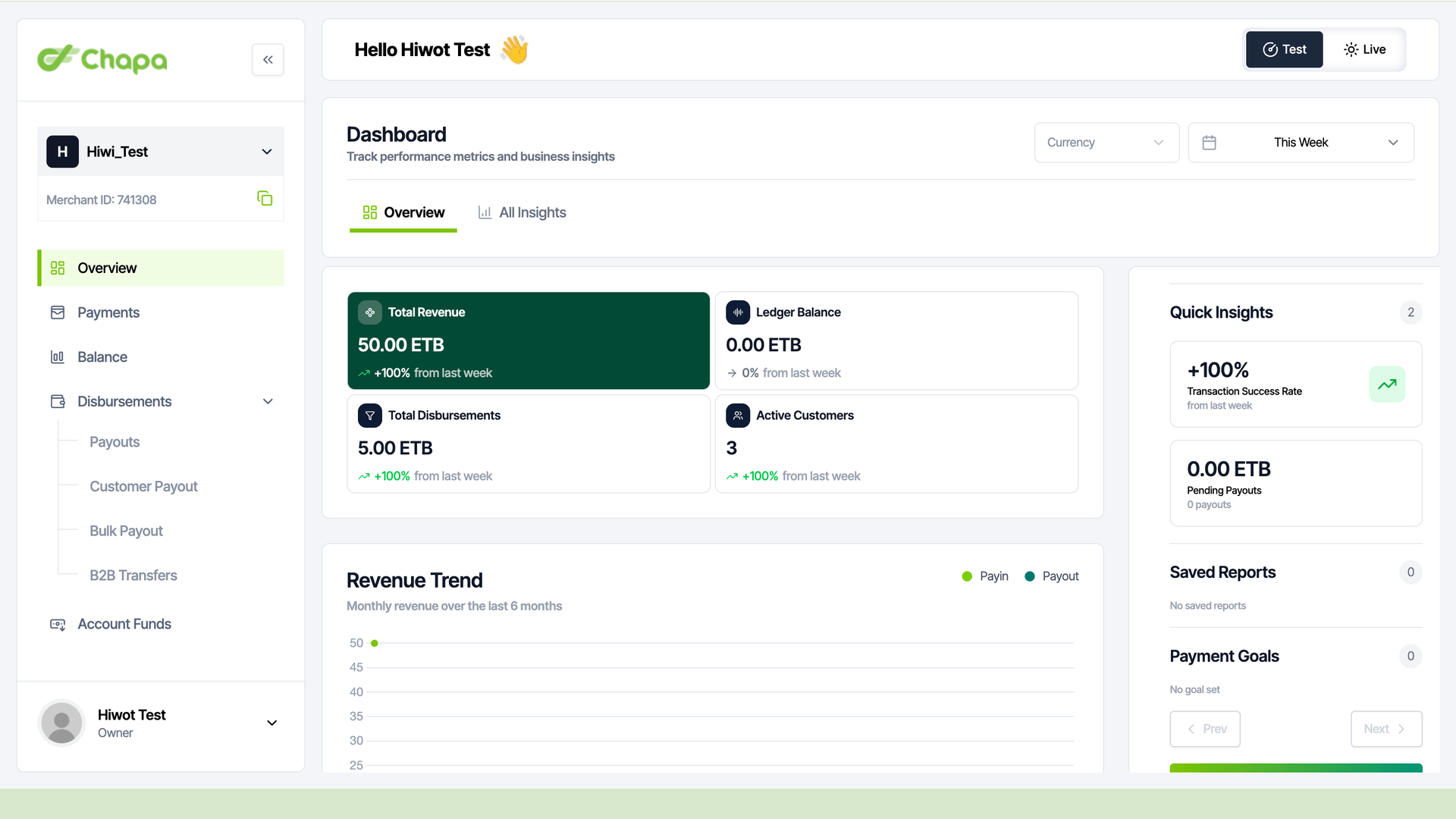Open Payments in the sidebar
The height and width of the screenshot is (819, 1456).
click(161, 312)
